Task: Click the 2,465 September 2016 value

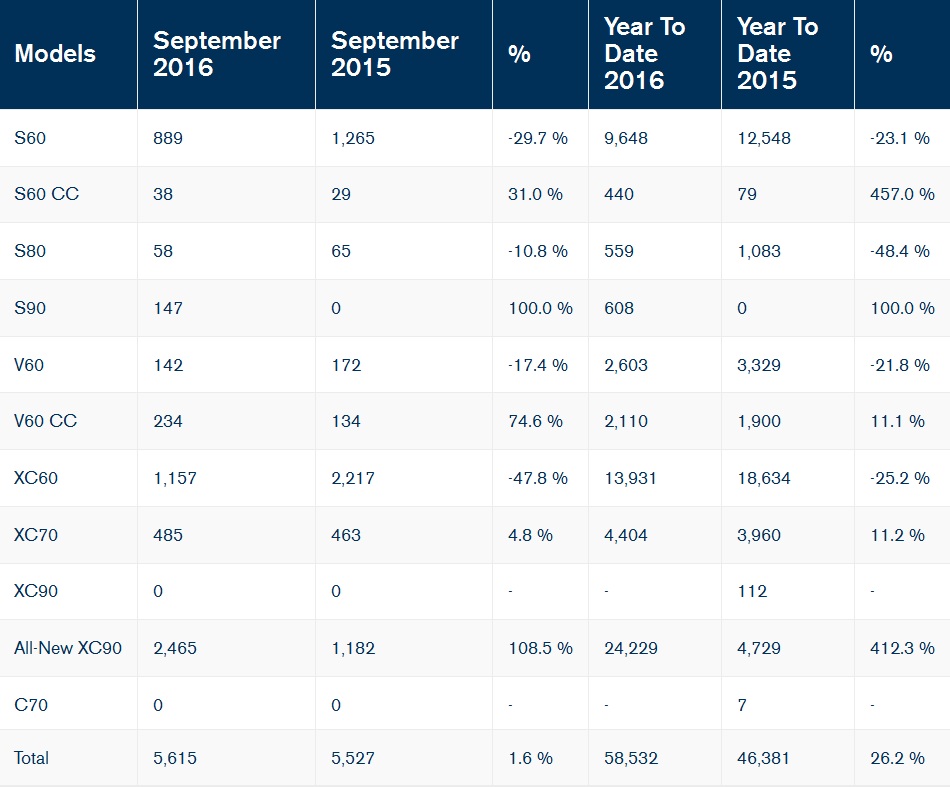Action: click(175, 648)
